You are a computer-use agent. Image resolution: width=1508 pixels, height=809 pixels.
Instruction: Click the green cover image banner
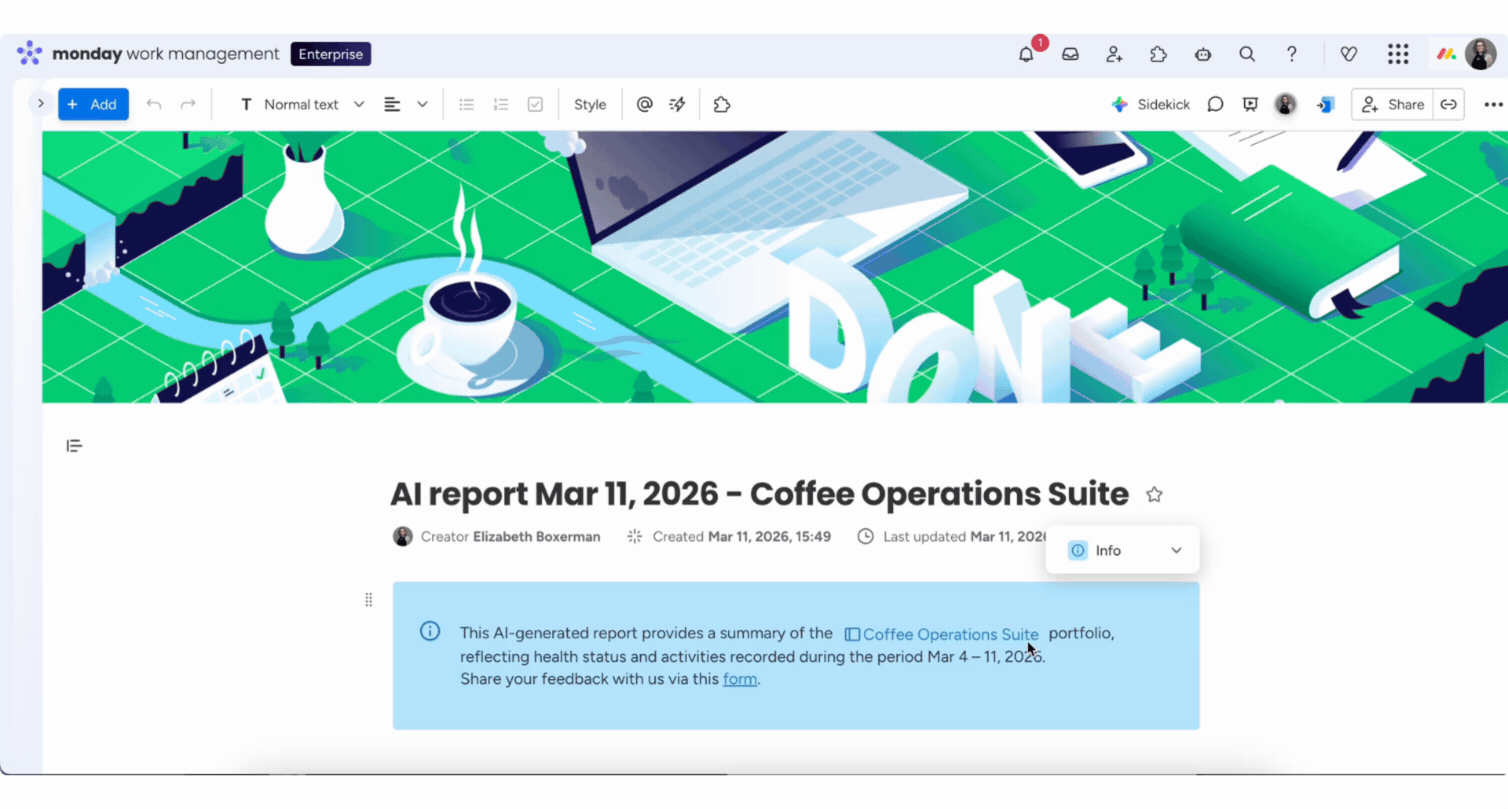775,267
